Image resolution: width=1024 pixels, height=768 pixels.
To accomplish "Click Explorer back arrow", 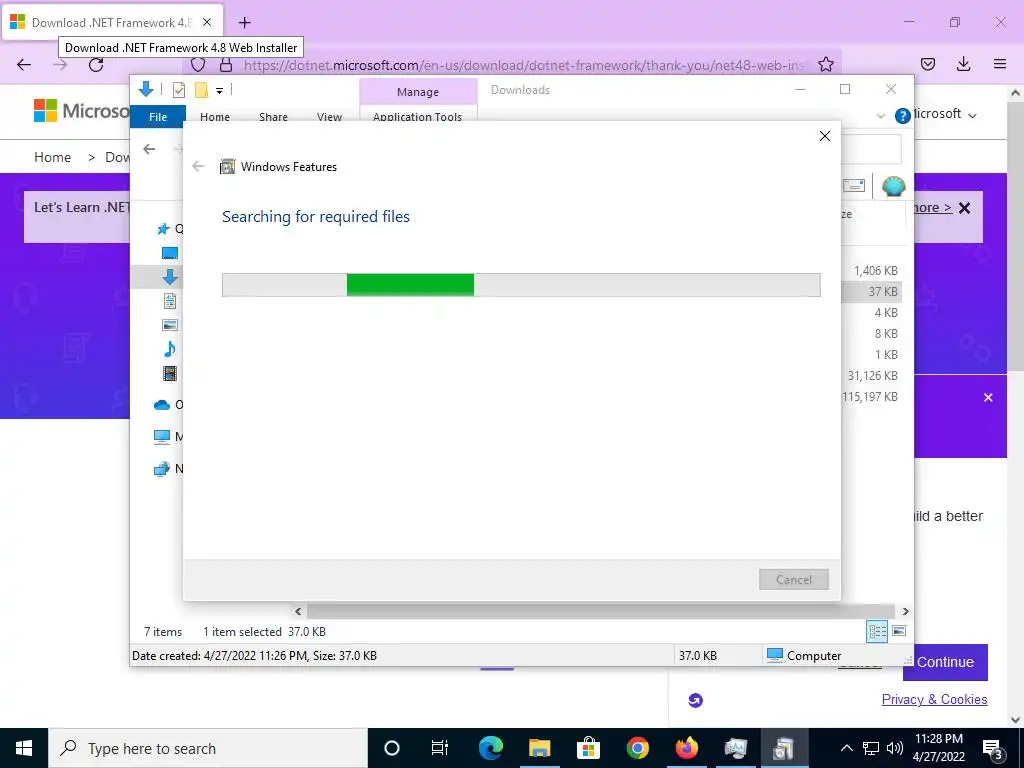I will click(150, 150).
